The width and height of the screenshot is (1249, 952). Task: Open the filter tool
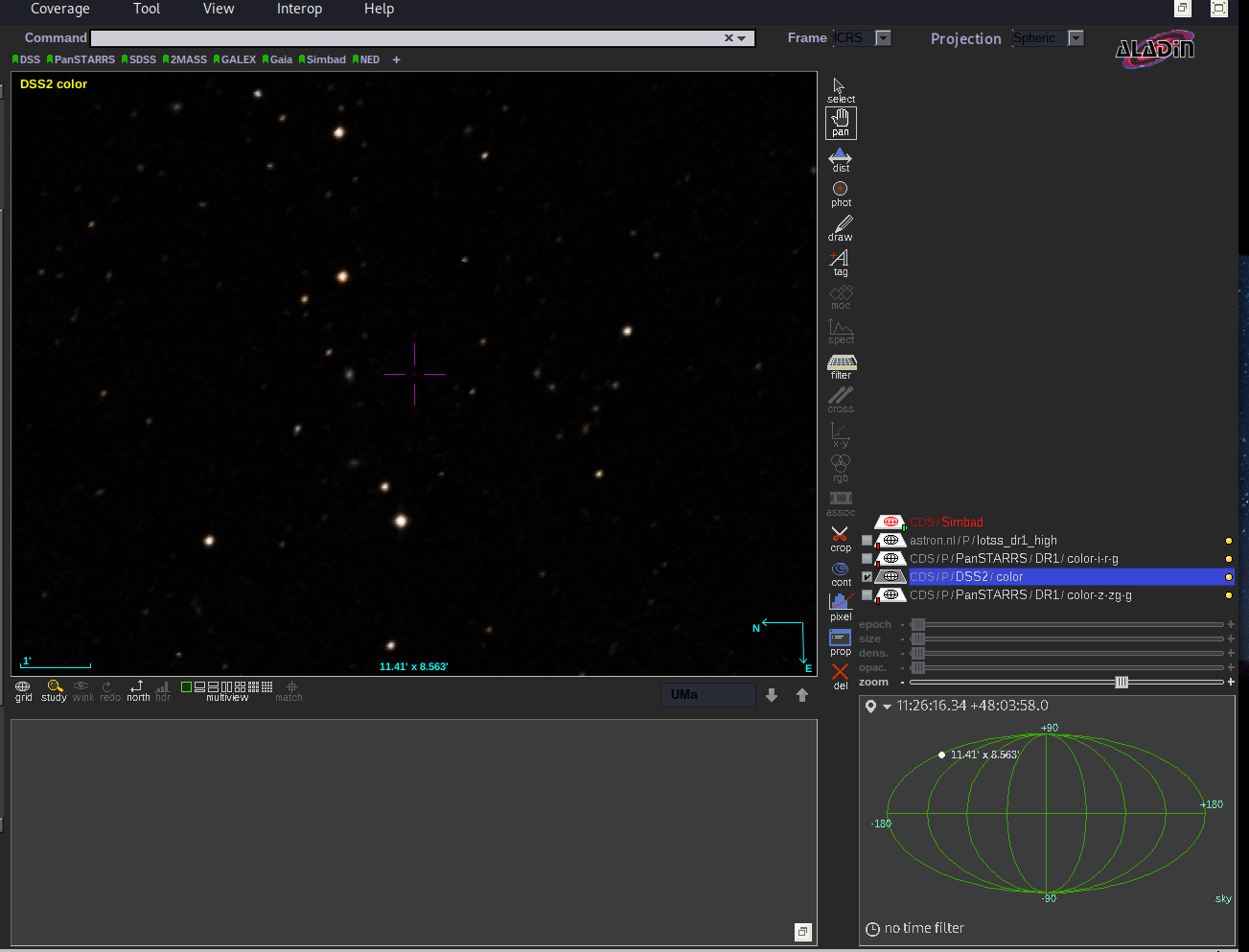[841, 366]
